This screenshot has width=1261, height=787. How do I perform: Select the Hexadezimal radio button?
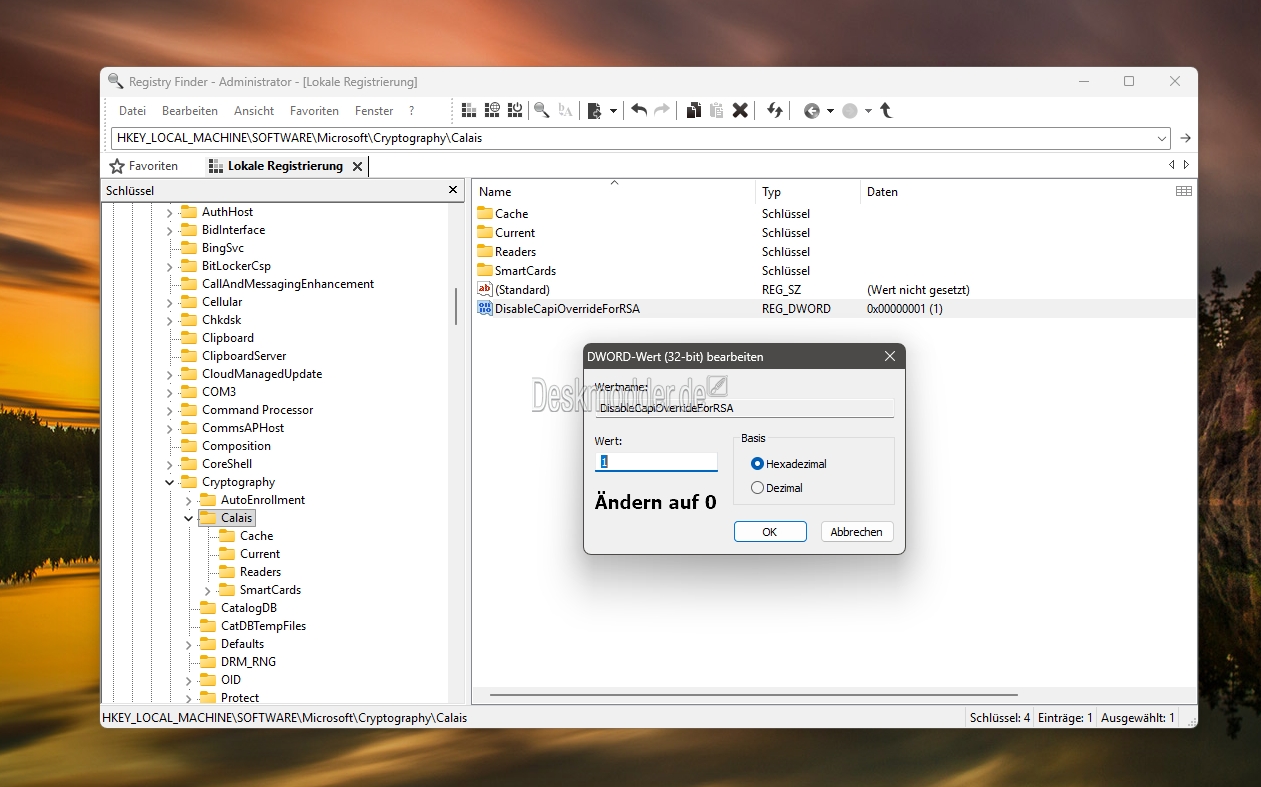pyautogui.click(x=757, y=464)
